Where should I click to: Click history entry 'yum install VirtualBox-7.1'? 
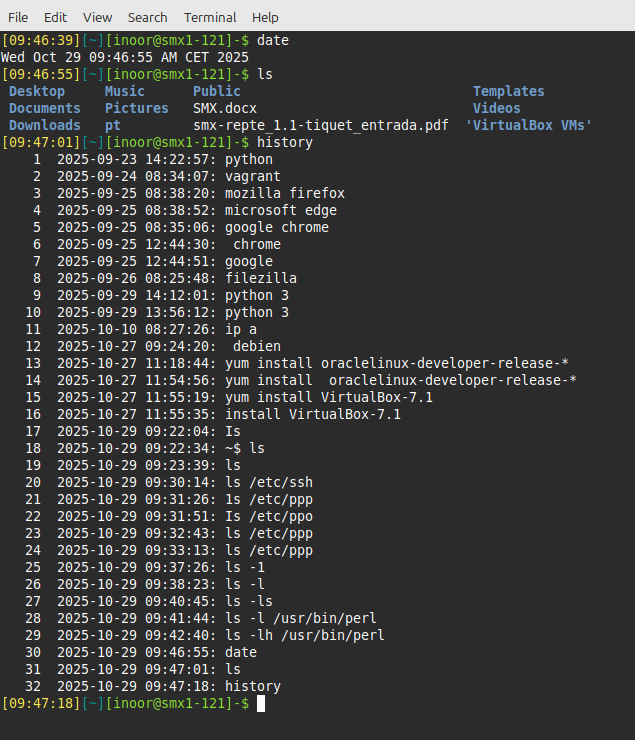click(x=317, y=398)
